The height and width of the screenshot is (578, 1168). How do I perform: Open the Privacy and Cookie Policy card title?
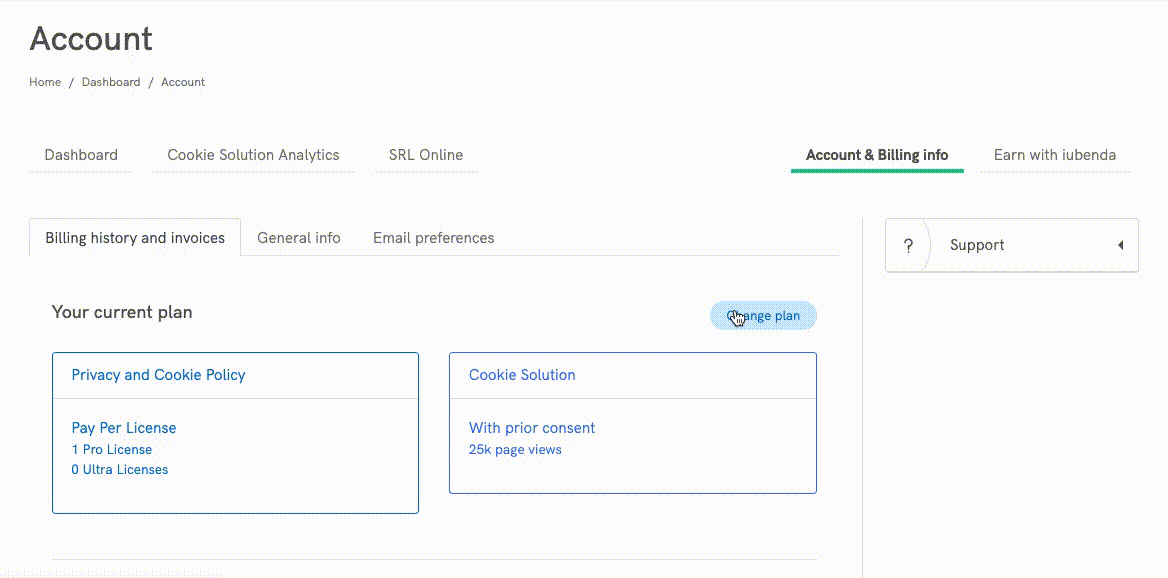coord(158,375)
